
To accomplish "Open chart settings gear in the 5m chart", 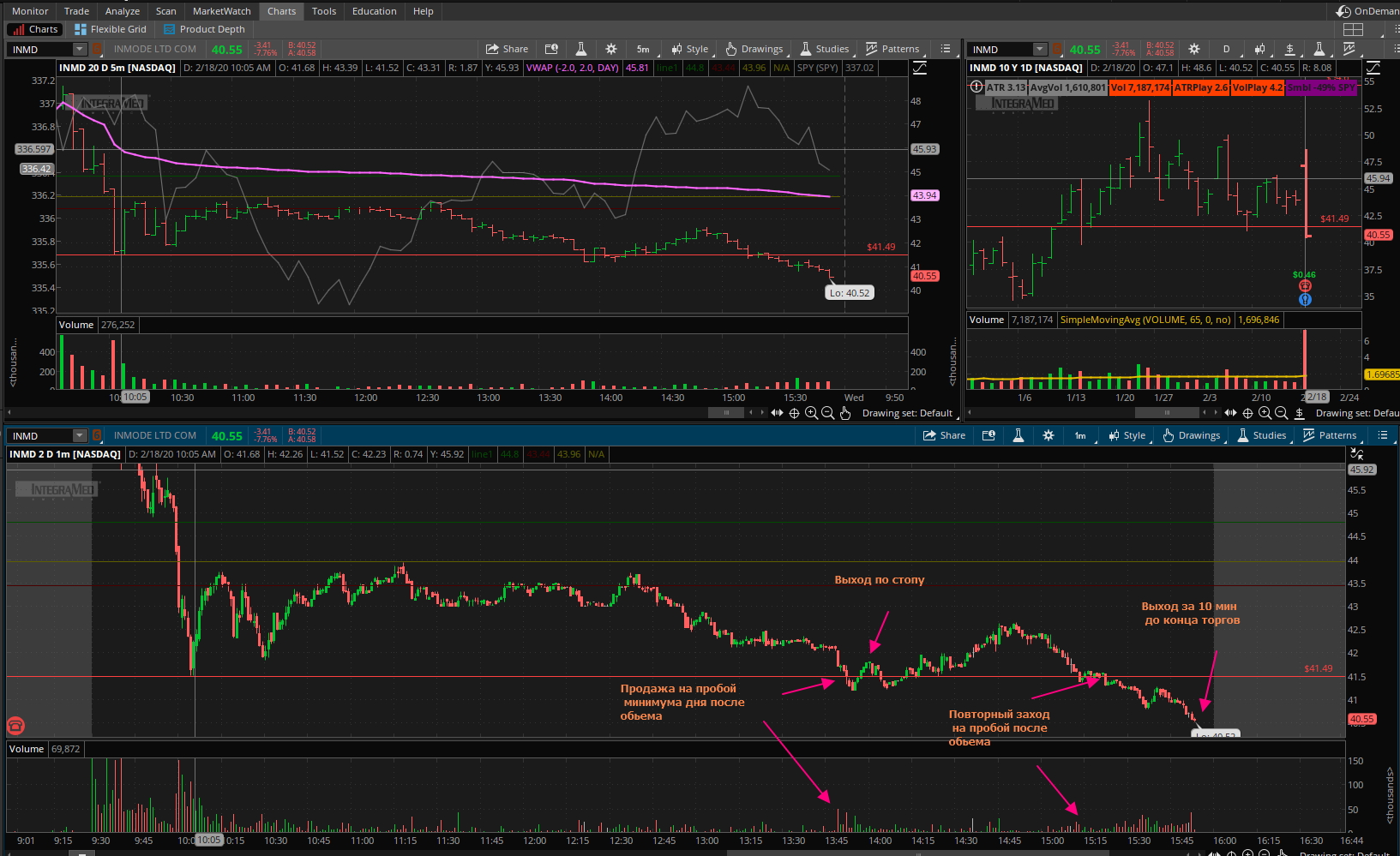I will click(611, 49).
